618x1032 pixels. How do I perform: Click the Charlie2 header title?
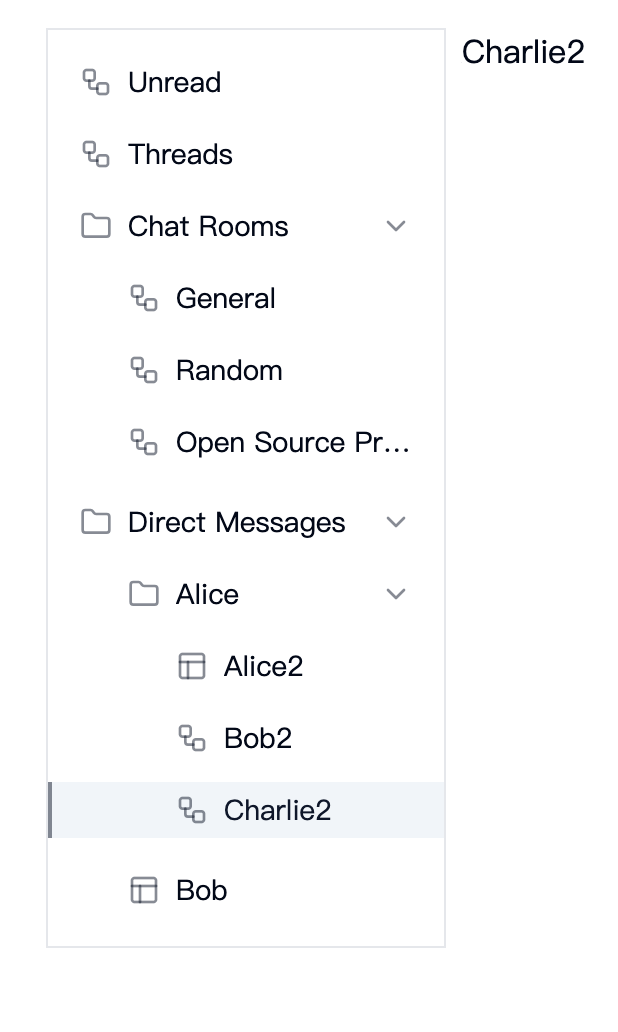coord(523,52)
